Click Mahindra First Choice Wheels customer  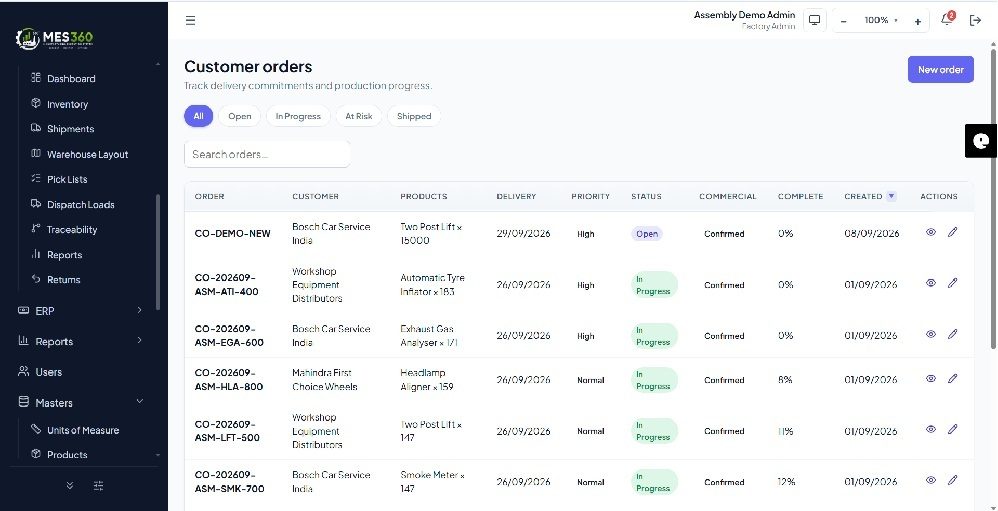325,380
